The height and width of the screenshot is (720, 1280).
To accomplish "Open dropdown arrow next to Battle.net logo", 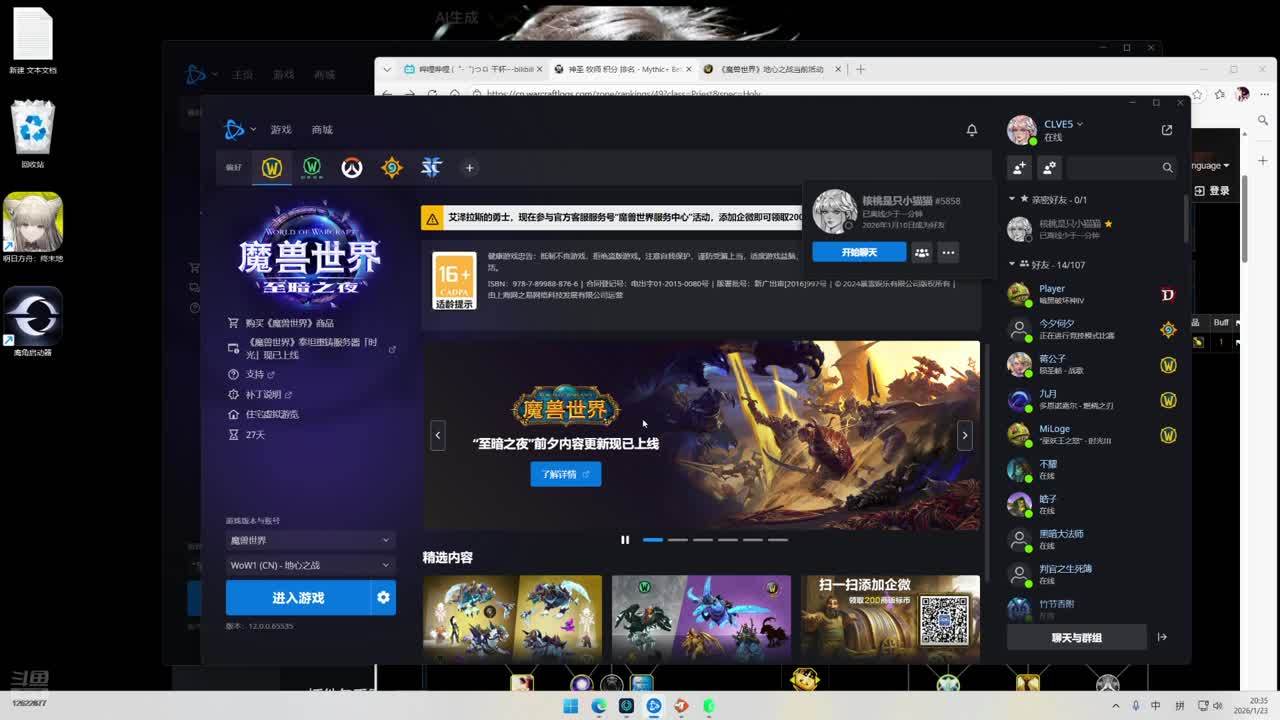I will [253, 130].
